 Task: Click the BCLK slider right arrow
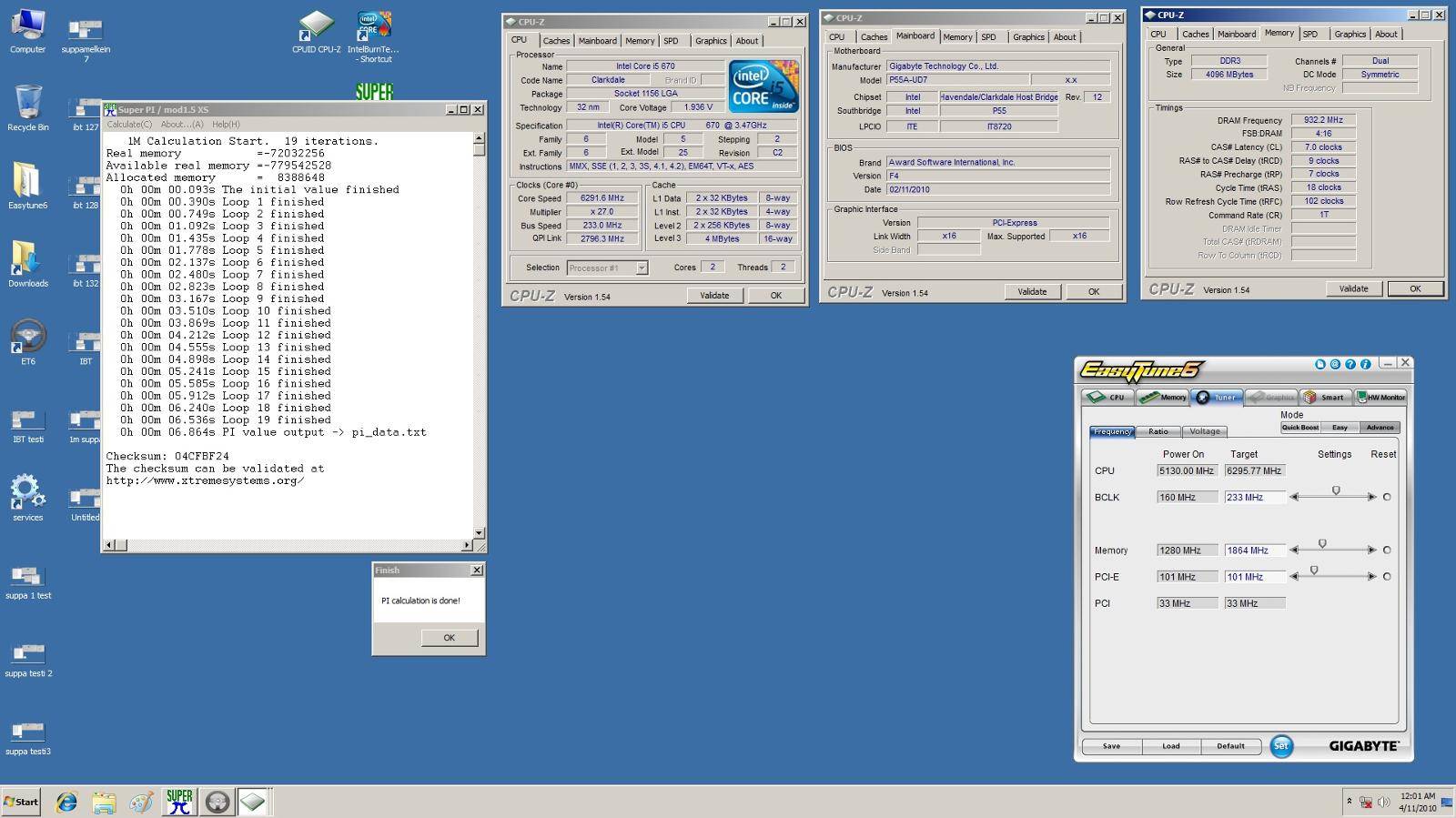point(1371,497)
